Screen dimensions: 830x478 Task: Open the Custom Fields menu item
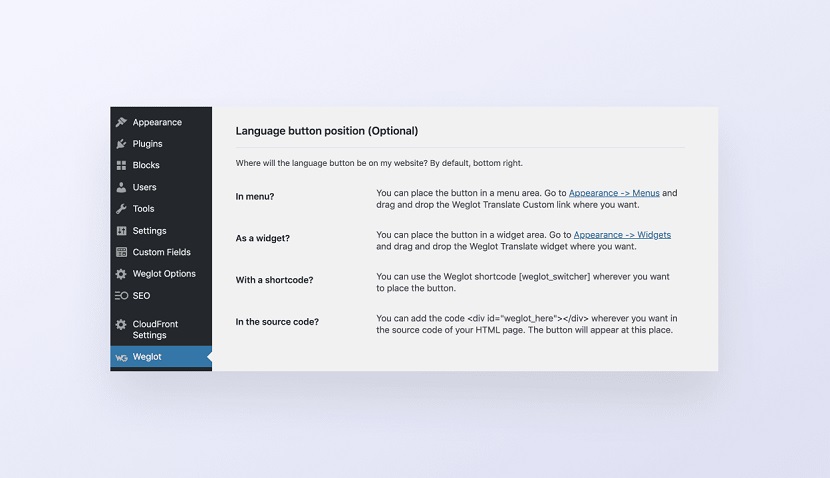pos(161,252)
